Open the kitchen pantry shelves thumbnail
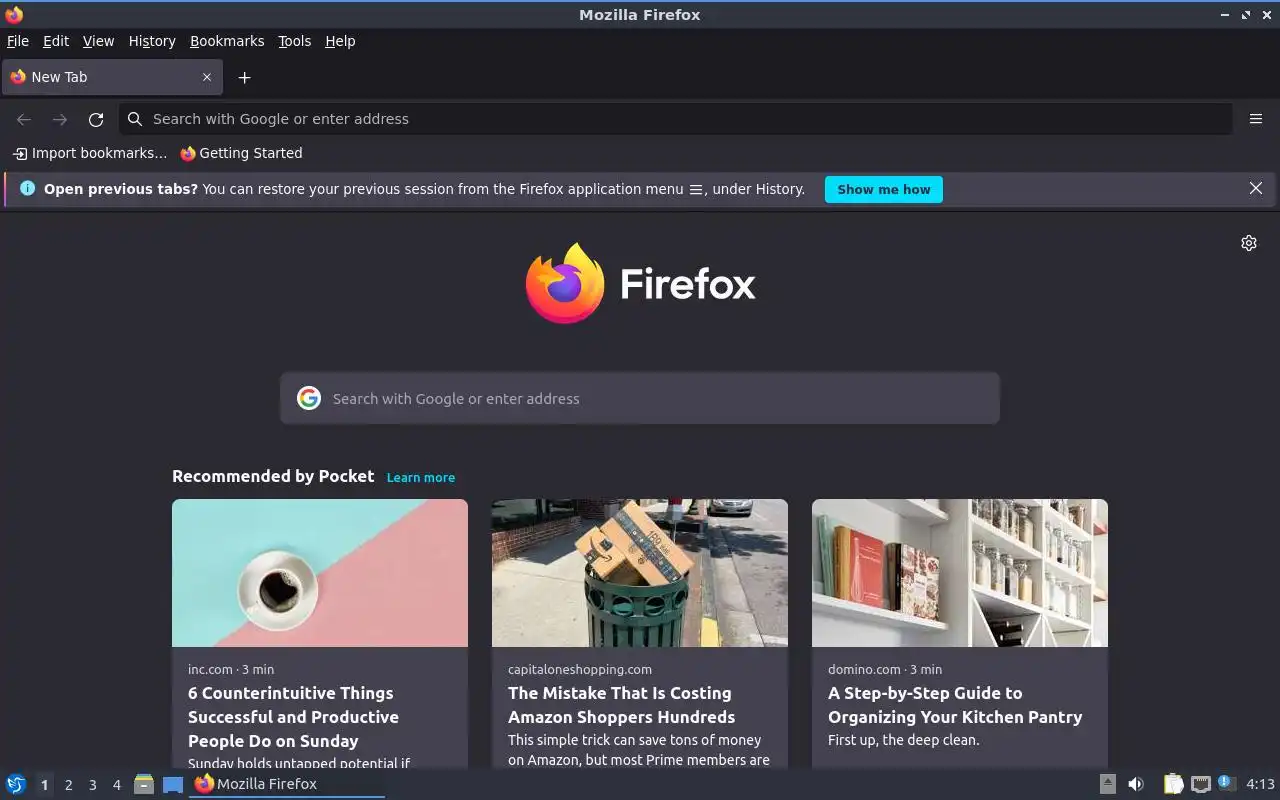 [960, 573]
